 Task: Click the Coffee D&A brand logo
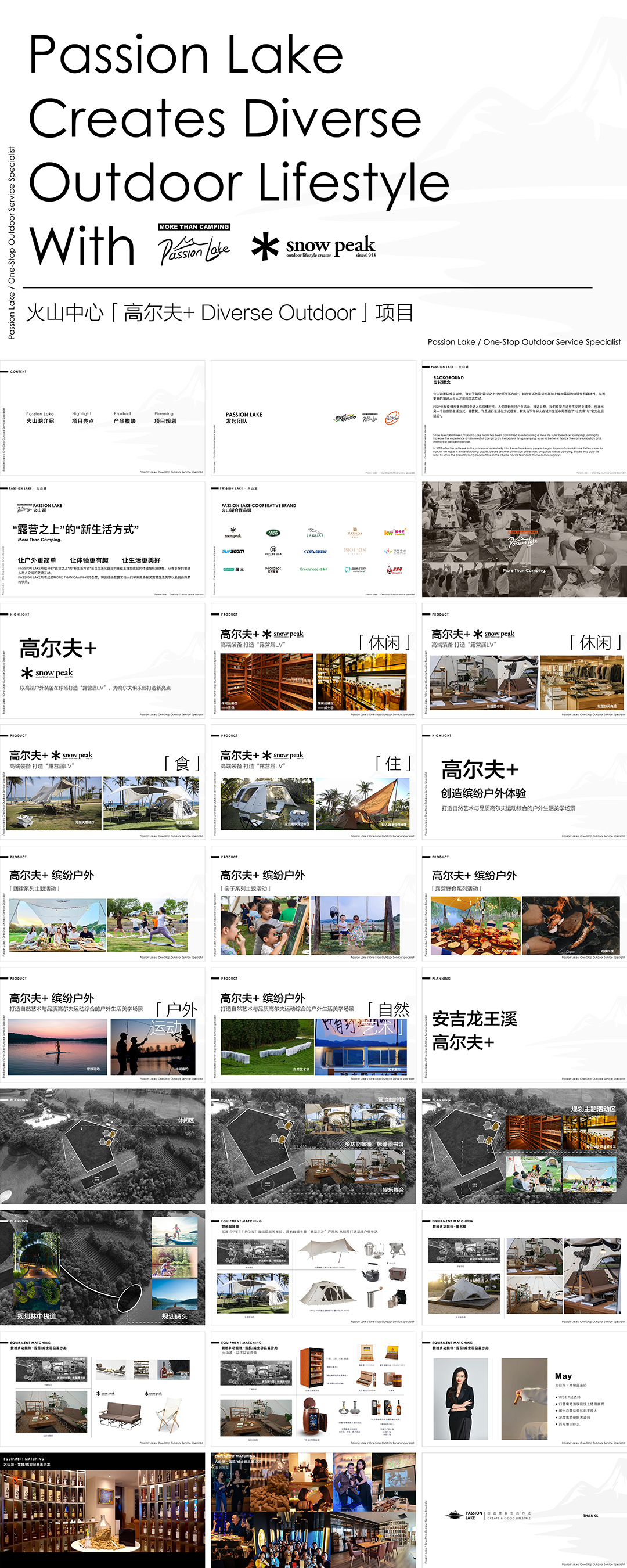coord(273,551)
